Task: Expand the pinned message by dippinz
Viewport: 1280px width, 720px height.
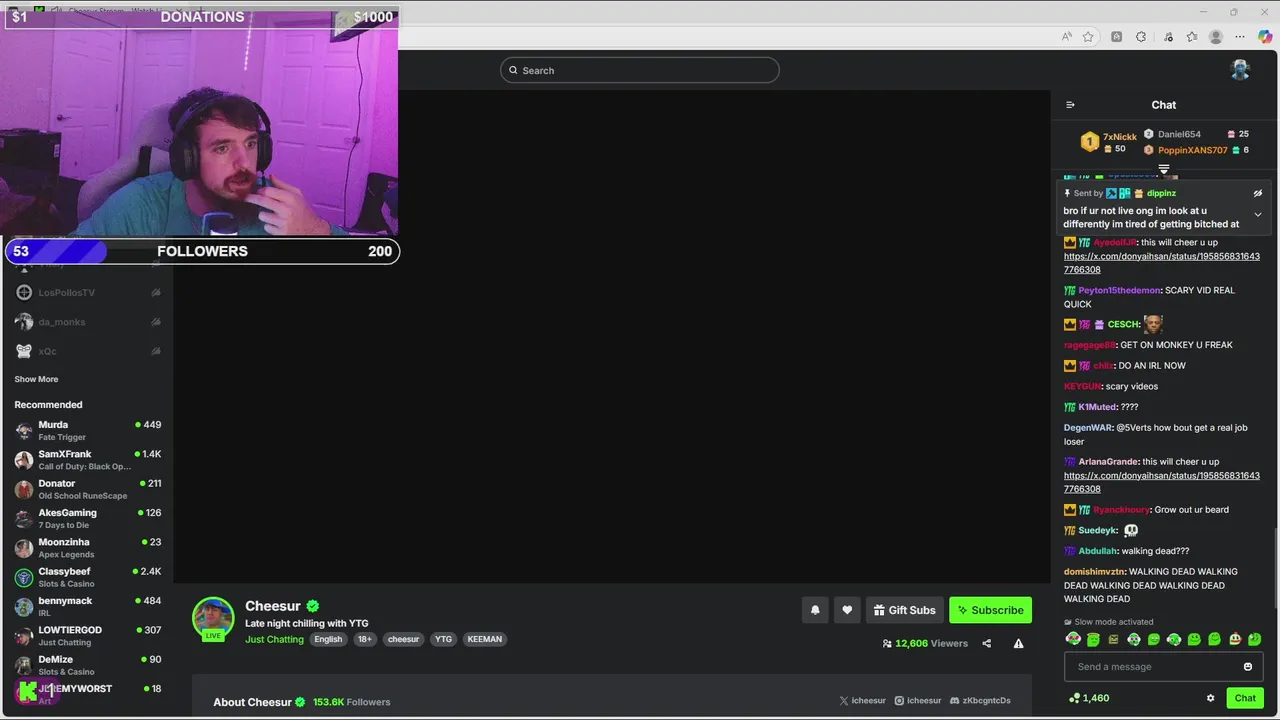Action: [x=1258, y=215]
